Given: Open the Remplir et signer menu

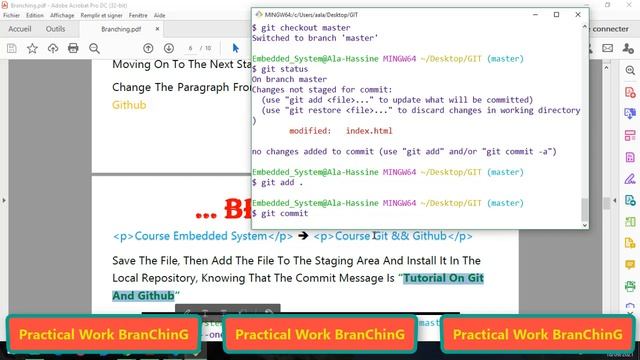Looking at the screenshot, I should click(101, 16).
